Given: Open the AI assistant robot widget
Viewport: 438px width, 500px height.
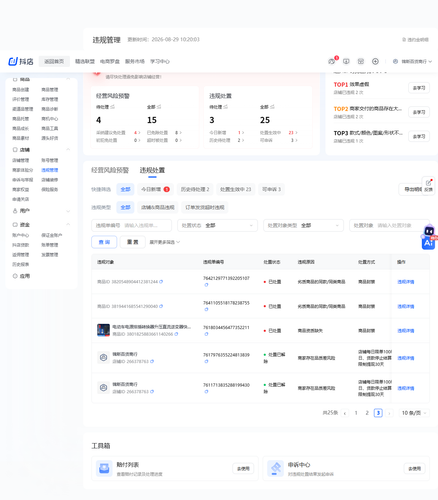Looking at the screenshot, I should click(x=429, y=237).
